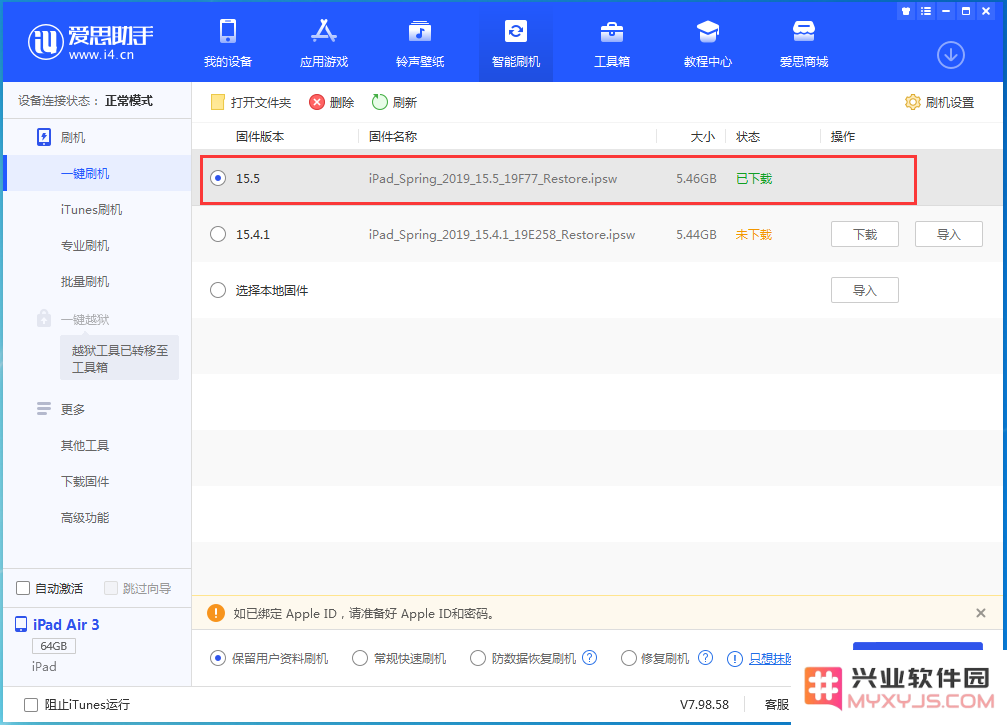This screenshot has width=1007, height=725.
Task: Click the orange warning icon in notice bar
Action: tap(216, 613)
